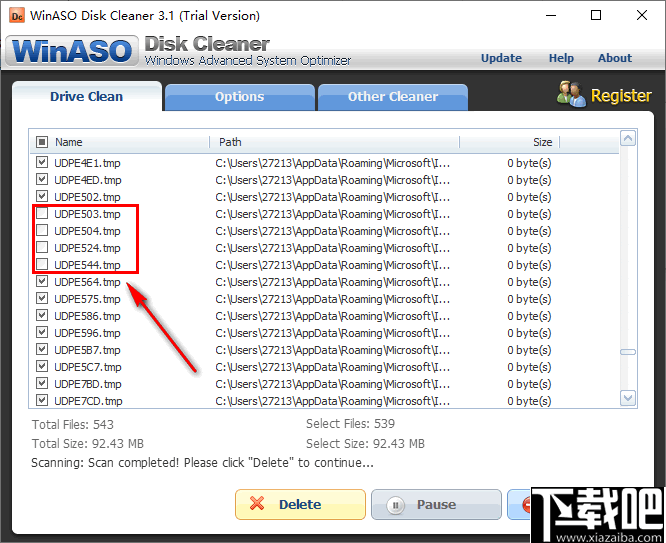This screenshot has height=543, width=666.
Task: Sort list by Name column header
Action: [x=68, y=142]
